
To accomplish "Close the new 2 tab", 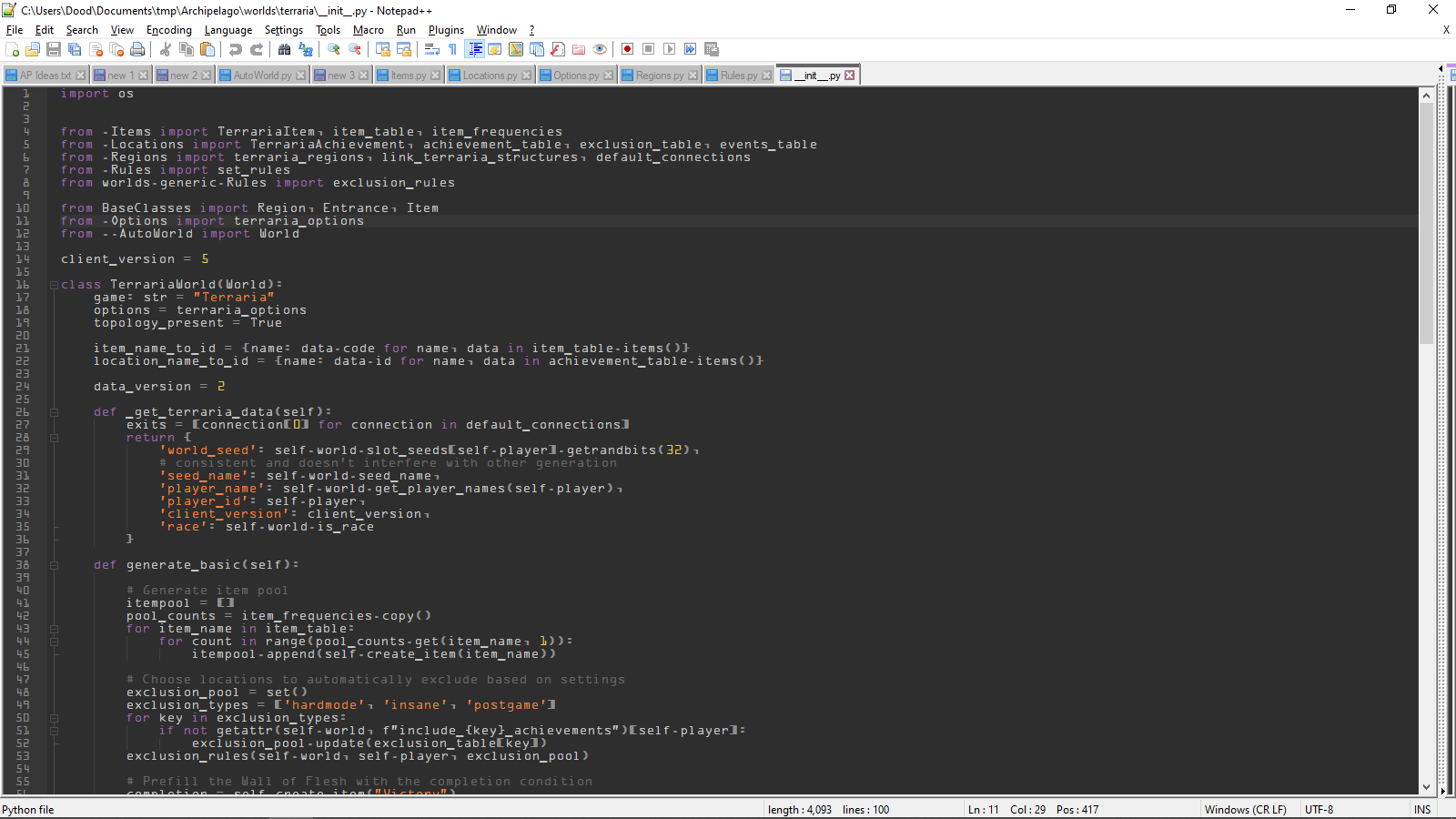I will pos(206,75).
